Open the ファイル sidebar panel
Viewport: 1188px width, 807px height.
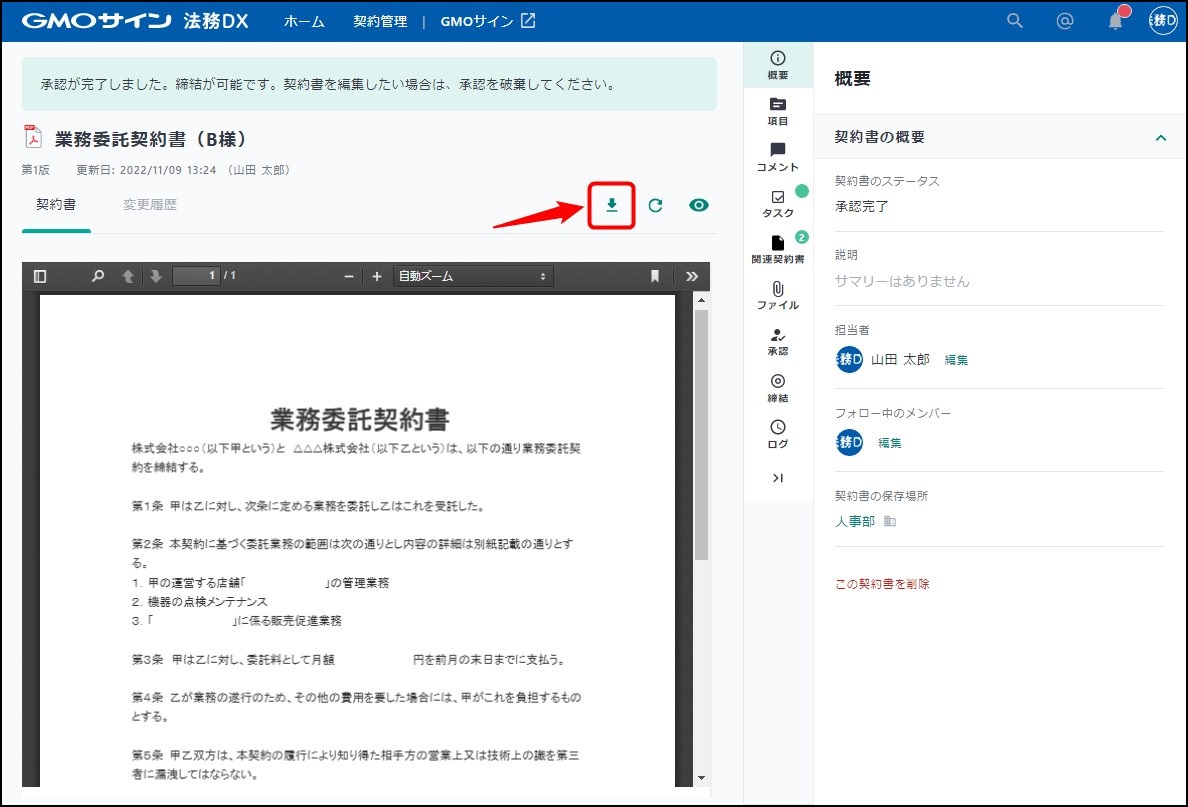[x=778, y=296]
